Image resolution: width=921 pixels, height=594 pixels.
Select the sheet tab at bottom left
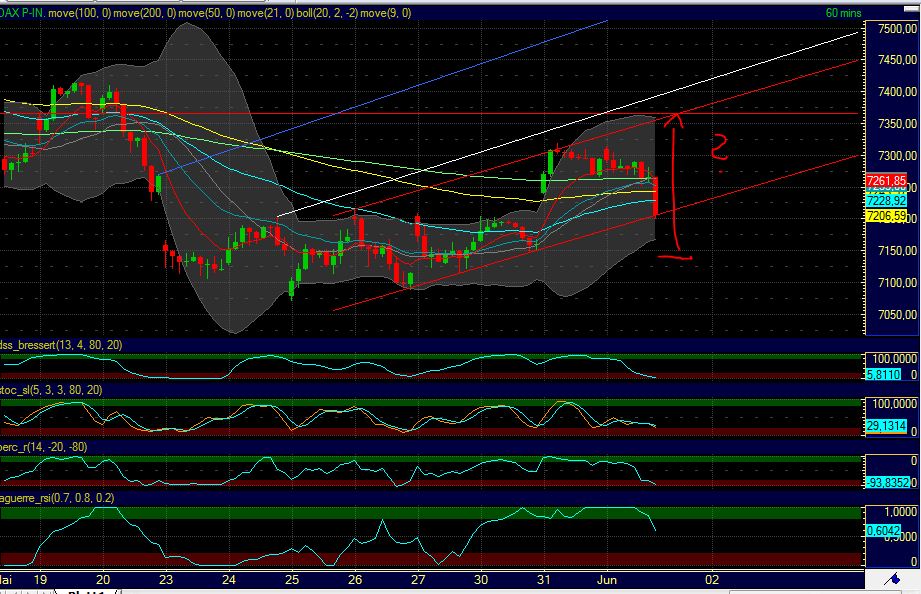[x=90, y=589]
